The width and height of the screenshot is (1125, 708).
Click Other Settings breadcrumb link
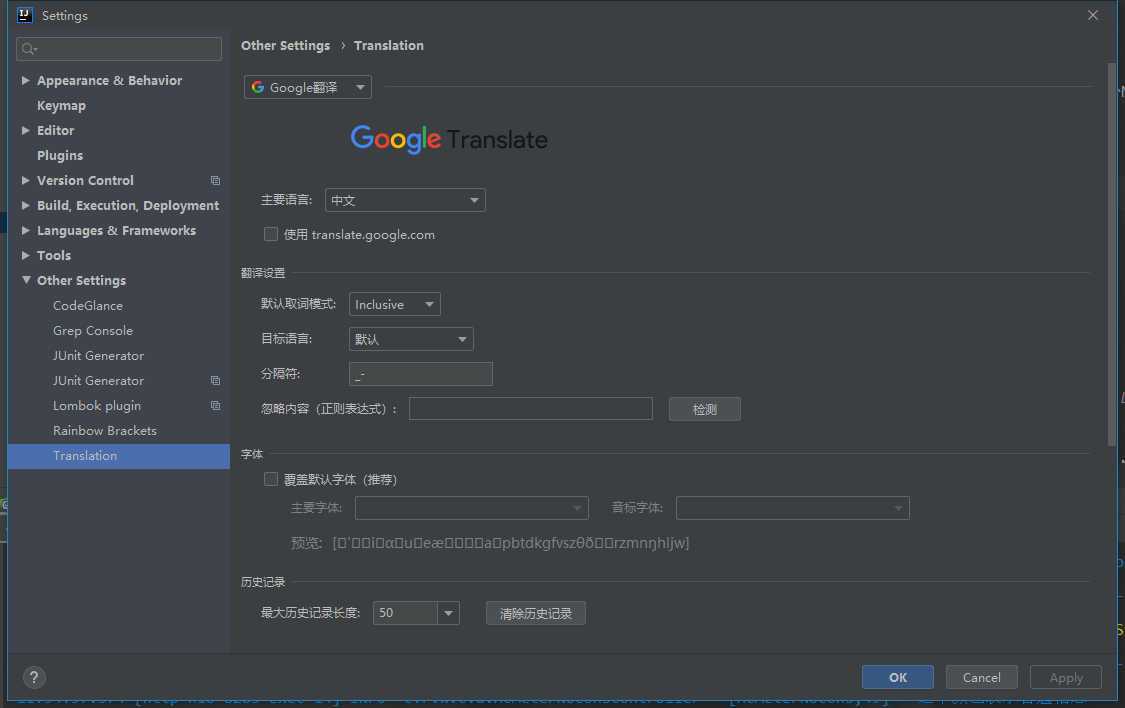pyautogui.click(x=286, y=45)
